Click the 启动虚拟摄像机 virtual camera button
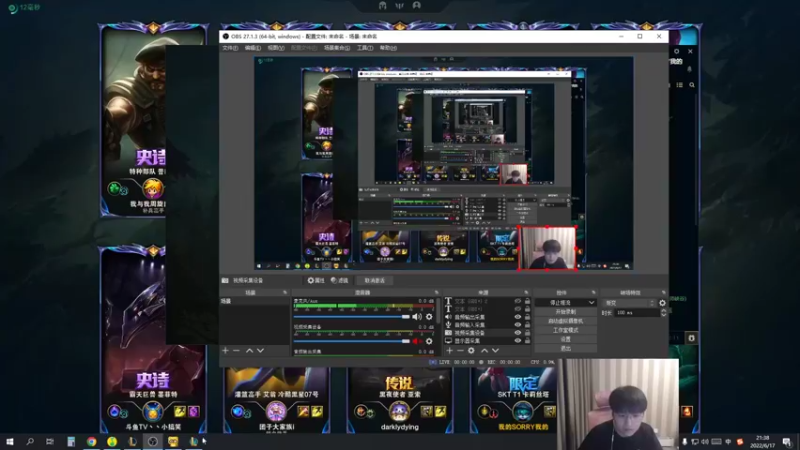The width and height of the screenshot is (800, 450). tap(565, 321)
